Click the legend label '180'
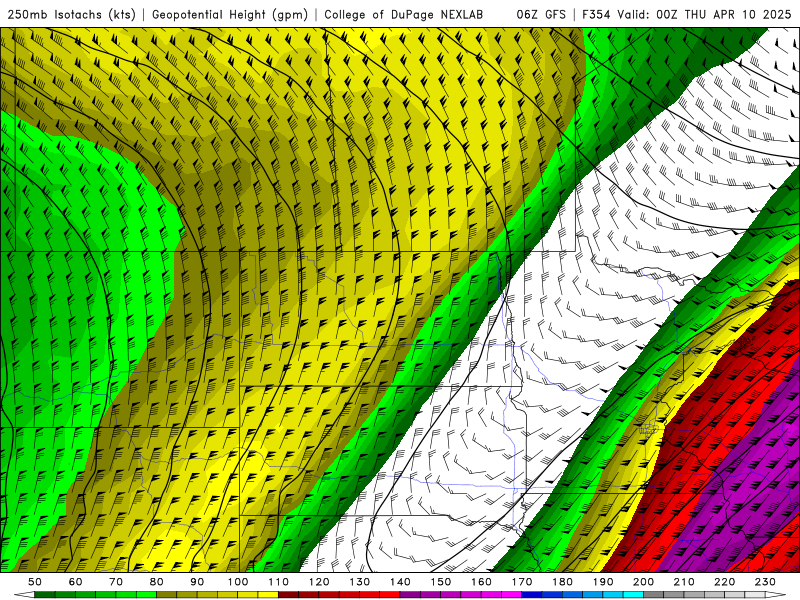The width and height of the screenshot is (800, 600). click(x=562, y=582)
